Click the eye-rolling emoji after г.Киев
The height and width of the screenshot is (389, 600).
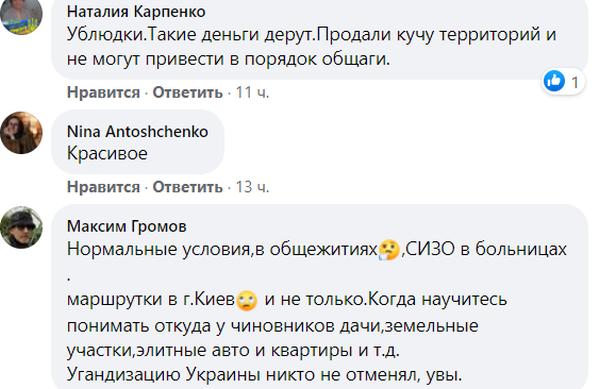coord(247,300)
